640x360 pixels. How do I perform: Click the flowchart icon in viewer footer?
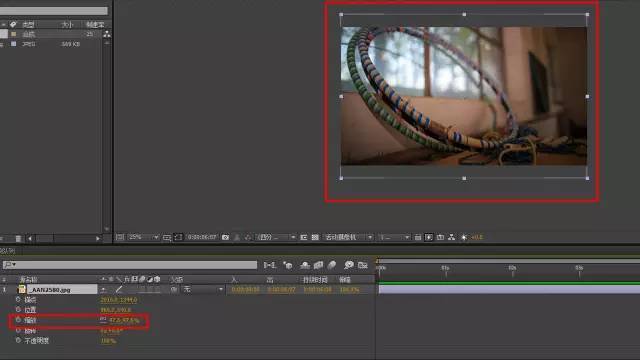[x=451, y=237]
